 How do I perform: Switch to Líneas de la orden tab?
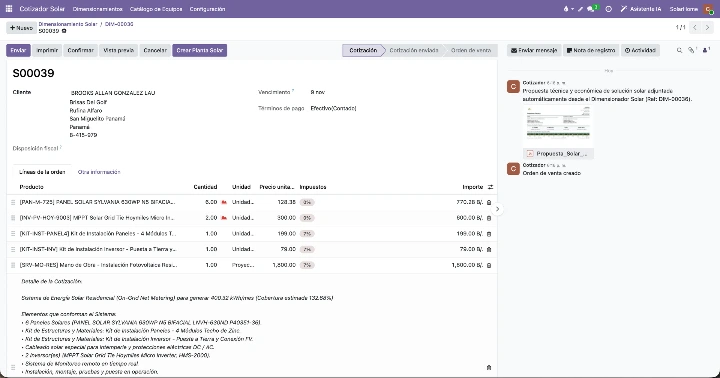point(42,172)
